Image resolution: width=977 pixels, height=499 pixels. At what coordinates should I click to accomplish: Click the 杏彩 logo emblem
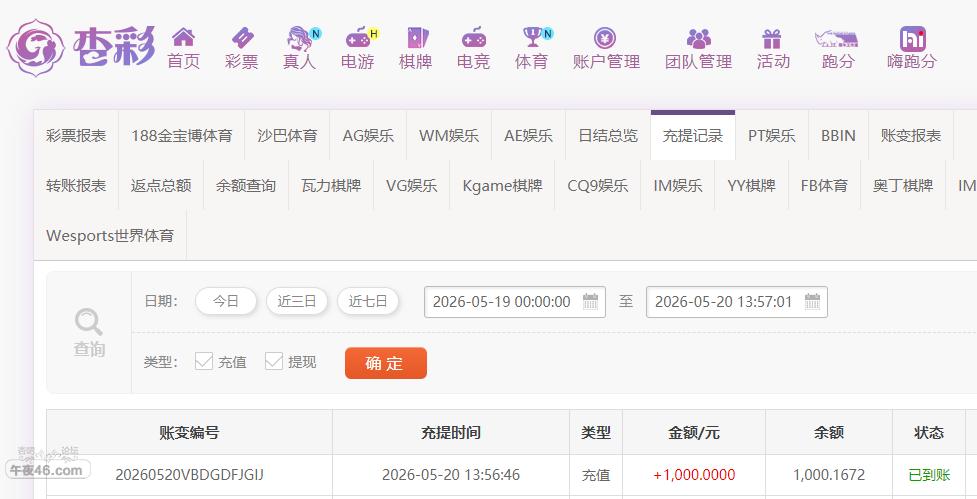36,48
